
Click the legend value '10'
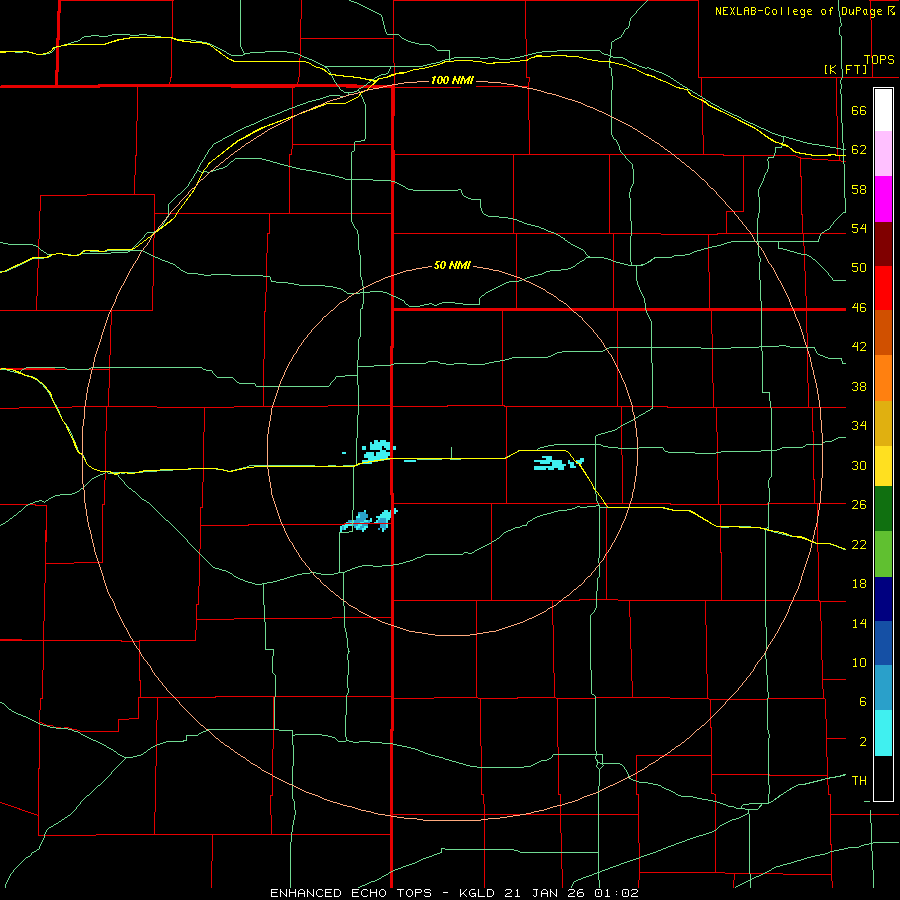click(x=859, y=662)
